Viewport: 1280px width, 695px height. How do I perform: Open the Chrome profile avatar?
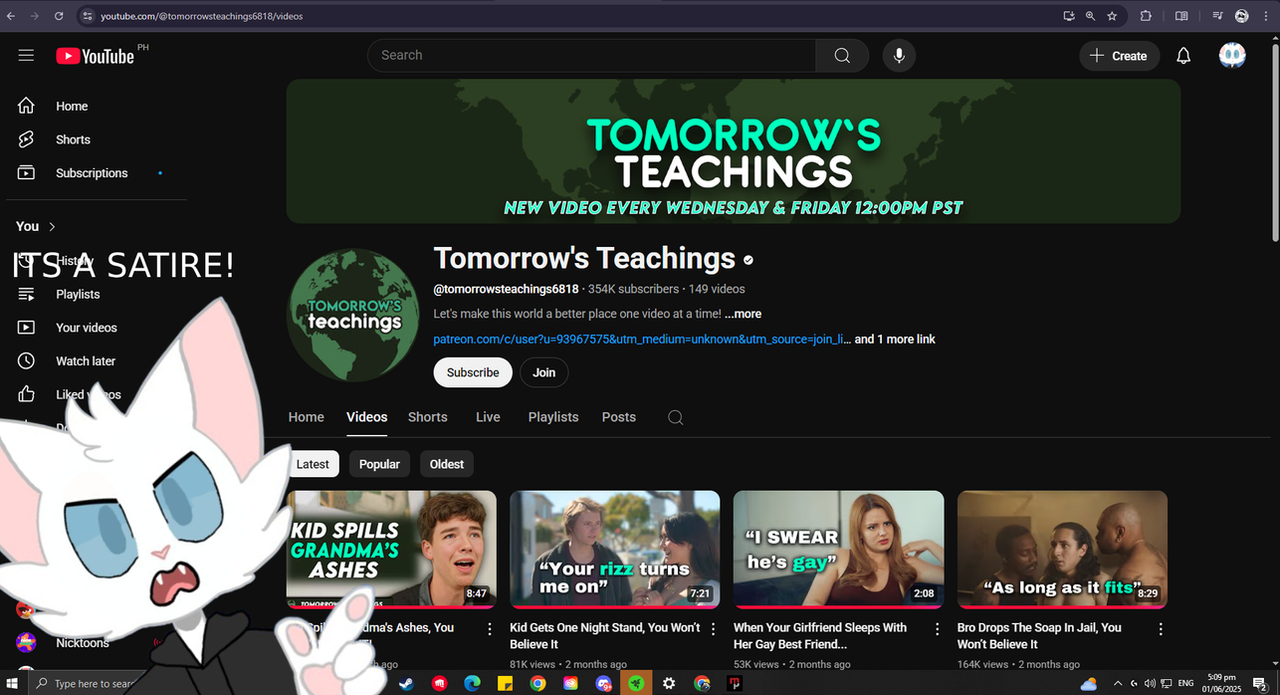(x=1241, y=16)
